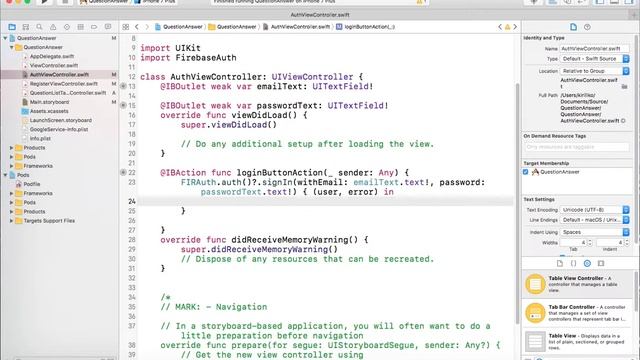Click QuestionAnswer project in jump bar
This screenshot has height=360, width=640.
tap(179, 27)
